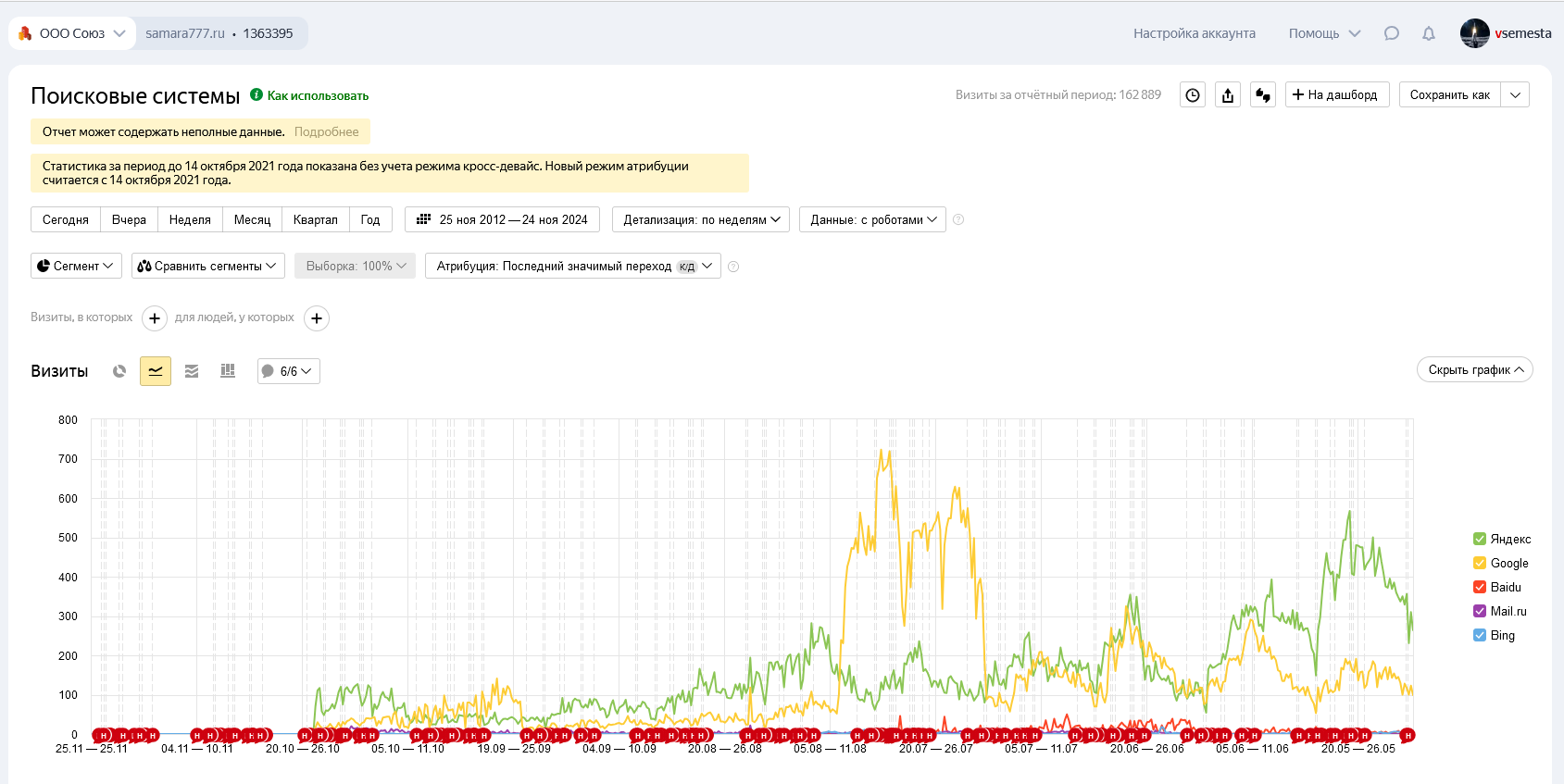Viewport: 1564px width, 784px height.
Task: Toggle the Bing series checkbox
Action: [x=1480, y=635]
